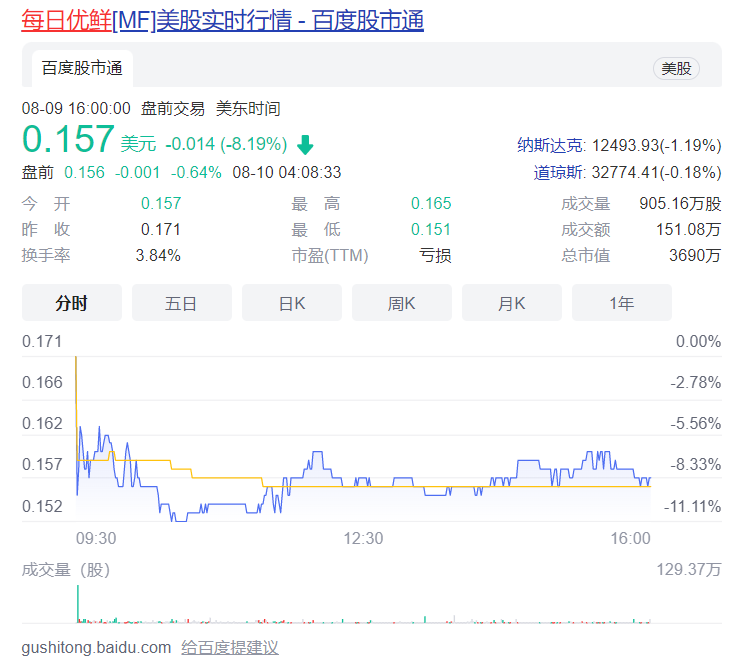Click the -8.33% axis label

(696, 464)
